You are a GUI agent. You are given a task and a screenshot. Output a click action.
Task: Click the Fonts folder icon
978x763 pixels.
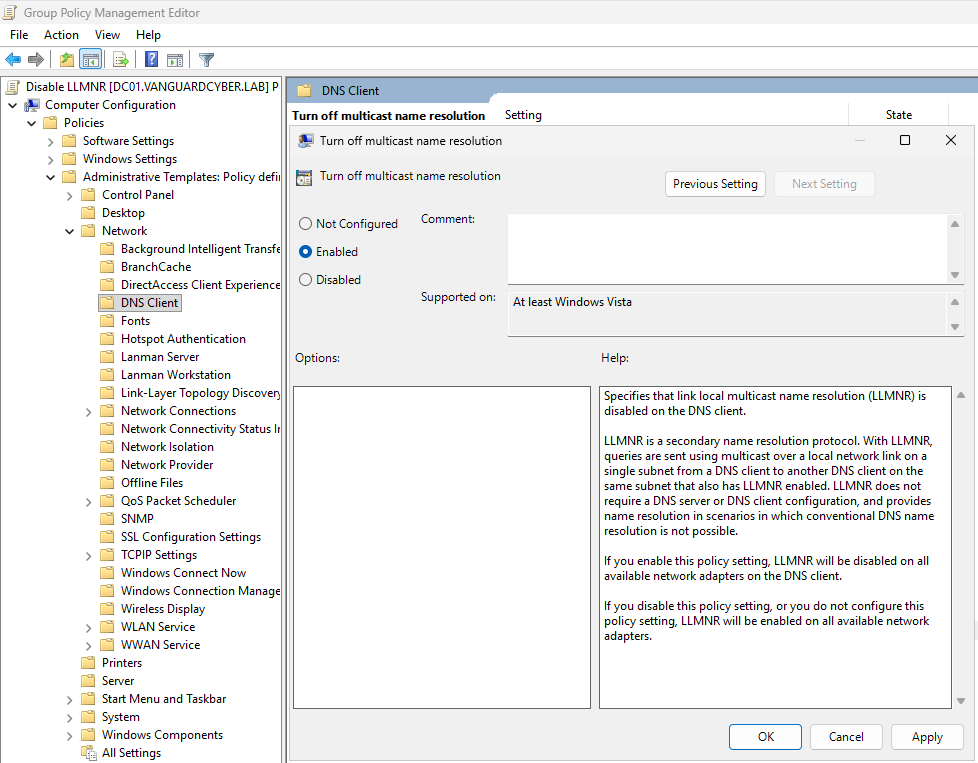pos(107,321)
